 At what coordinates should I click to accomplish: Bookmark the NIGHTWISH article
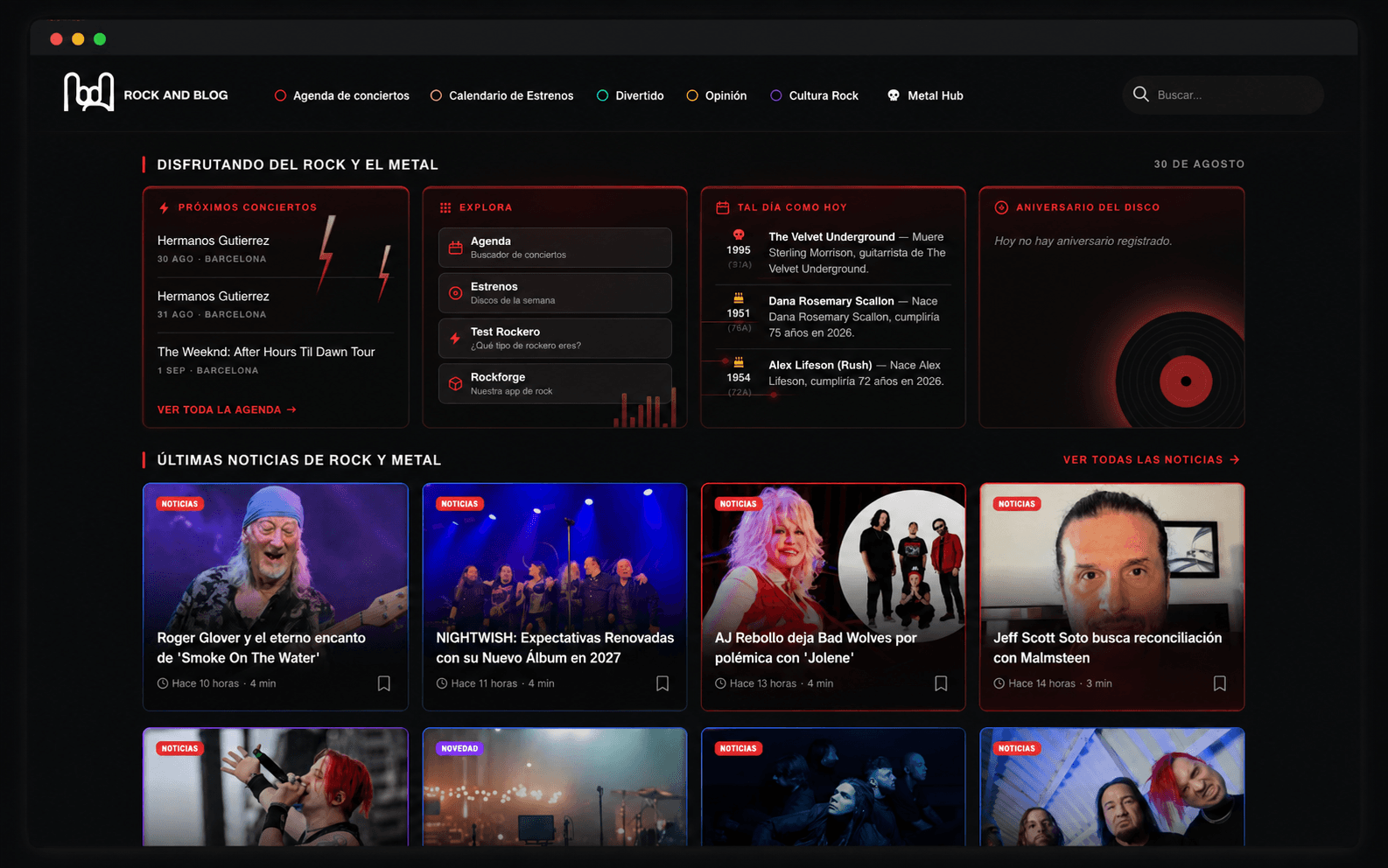pos(662,683)
